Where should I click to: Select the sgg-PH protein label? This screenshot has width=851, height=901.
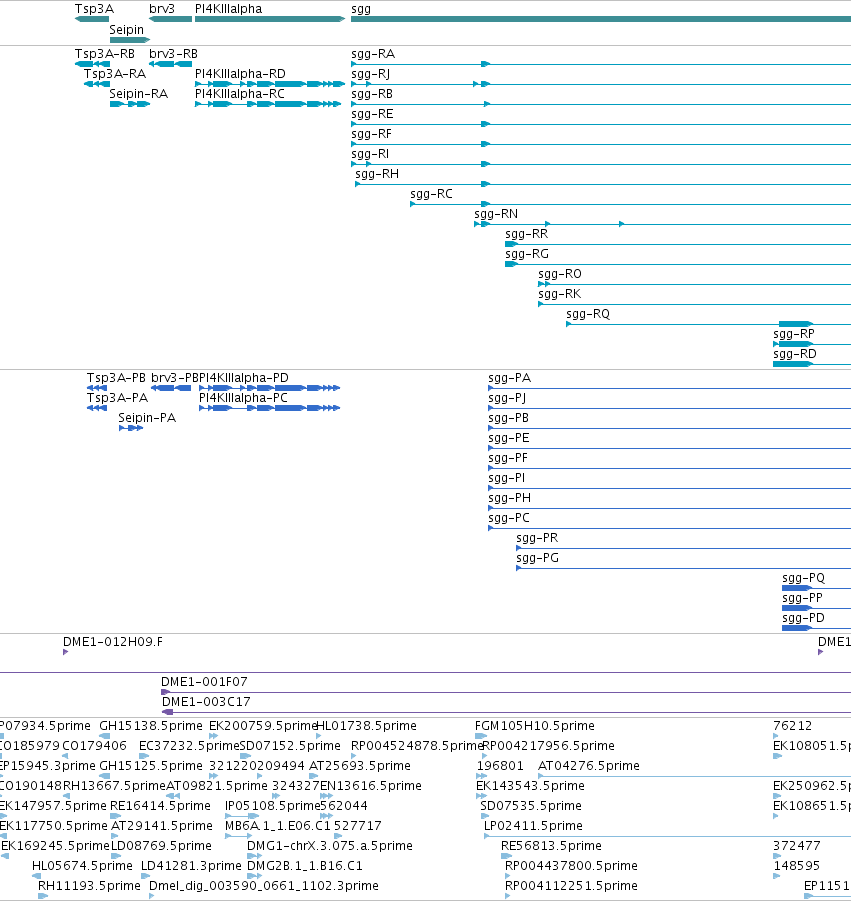click(x=509, y=498)
